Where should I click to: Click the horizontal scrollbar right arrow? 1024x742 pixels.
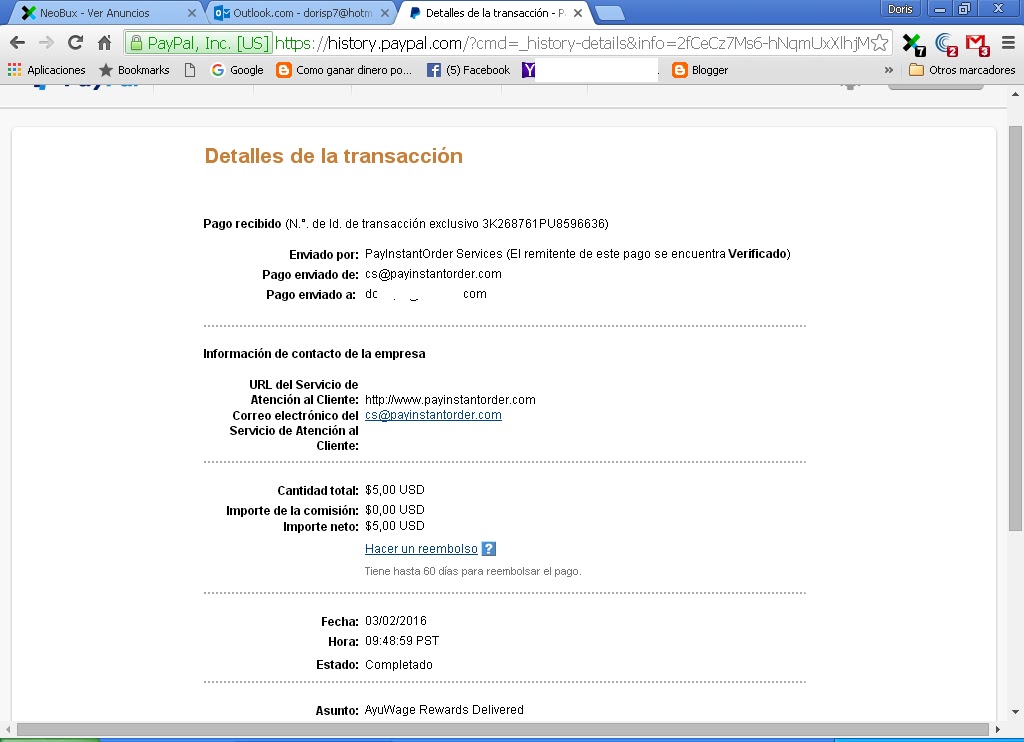pos(997,729)
